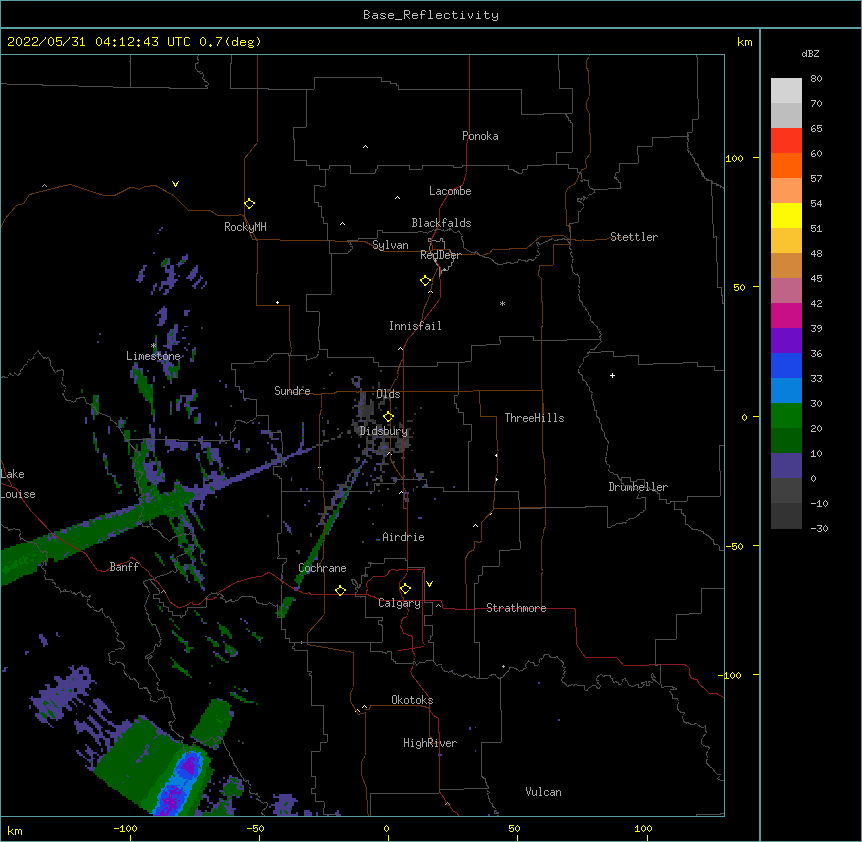Click the ThreeHills label
862x842 pixels.
tap(534, 418)
